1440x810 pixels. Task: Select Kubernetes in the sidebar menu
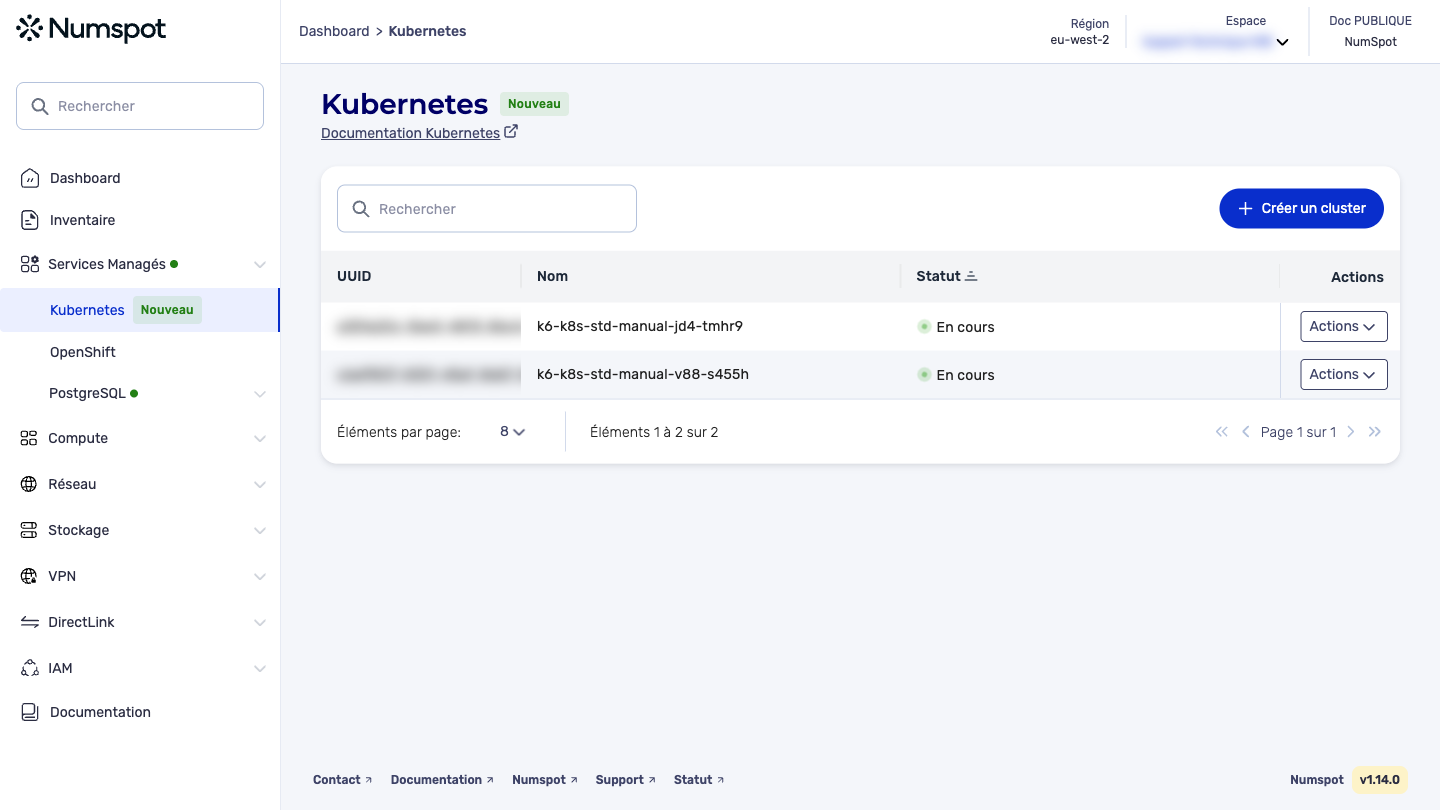[140, 310]
